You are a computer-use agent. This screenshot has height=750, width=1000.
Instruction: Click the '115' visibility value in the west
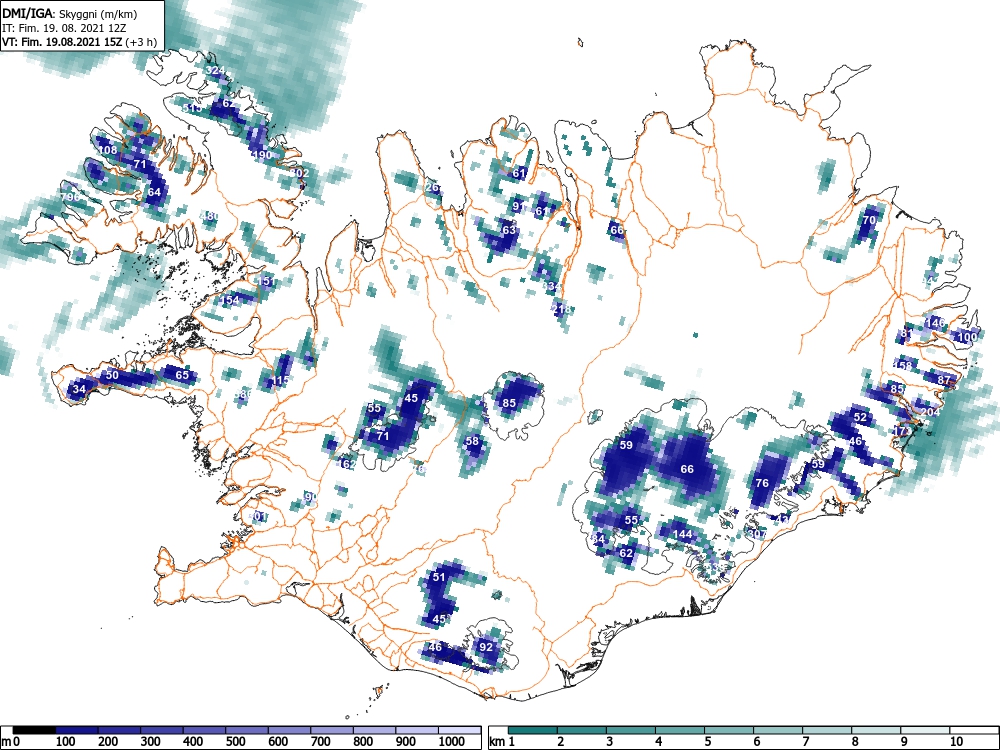[x=281, y=381]
